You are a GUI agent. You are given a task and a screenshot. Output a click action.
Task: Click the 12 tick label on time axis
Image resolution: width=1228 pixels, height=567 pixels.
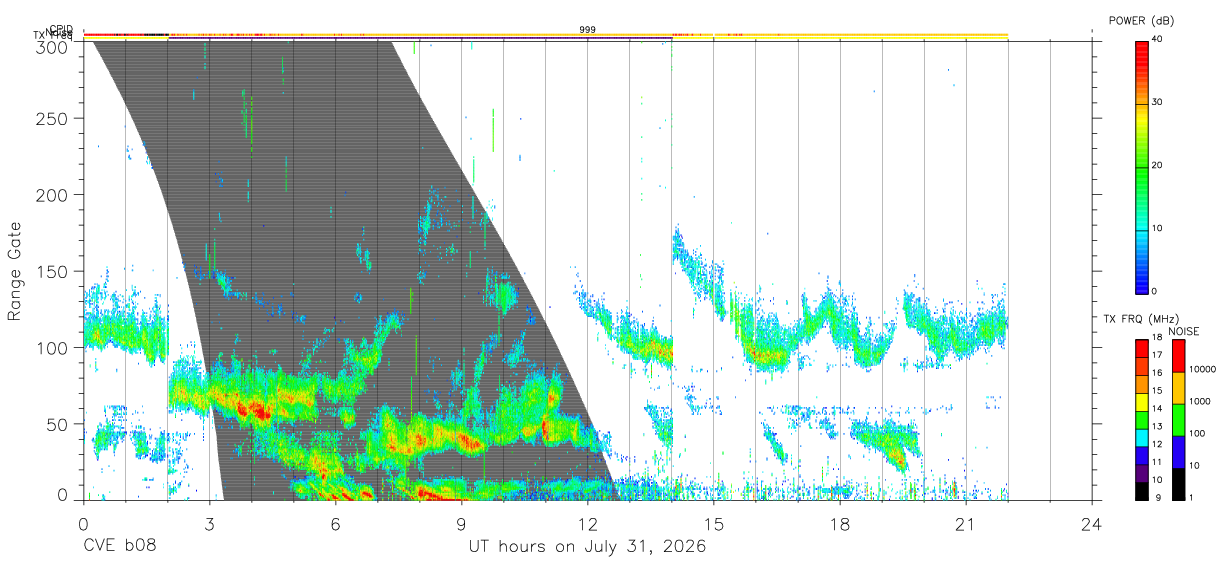point(587,524)
